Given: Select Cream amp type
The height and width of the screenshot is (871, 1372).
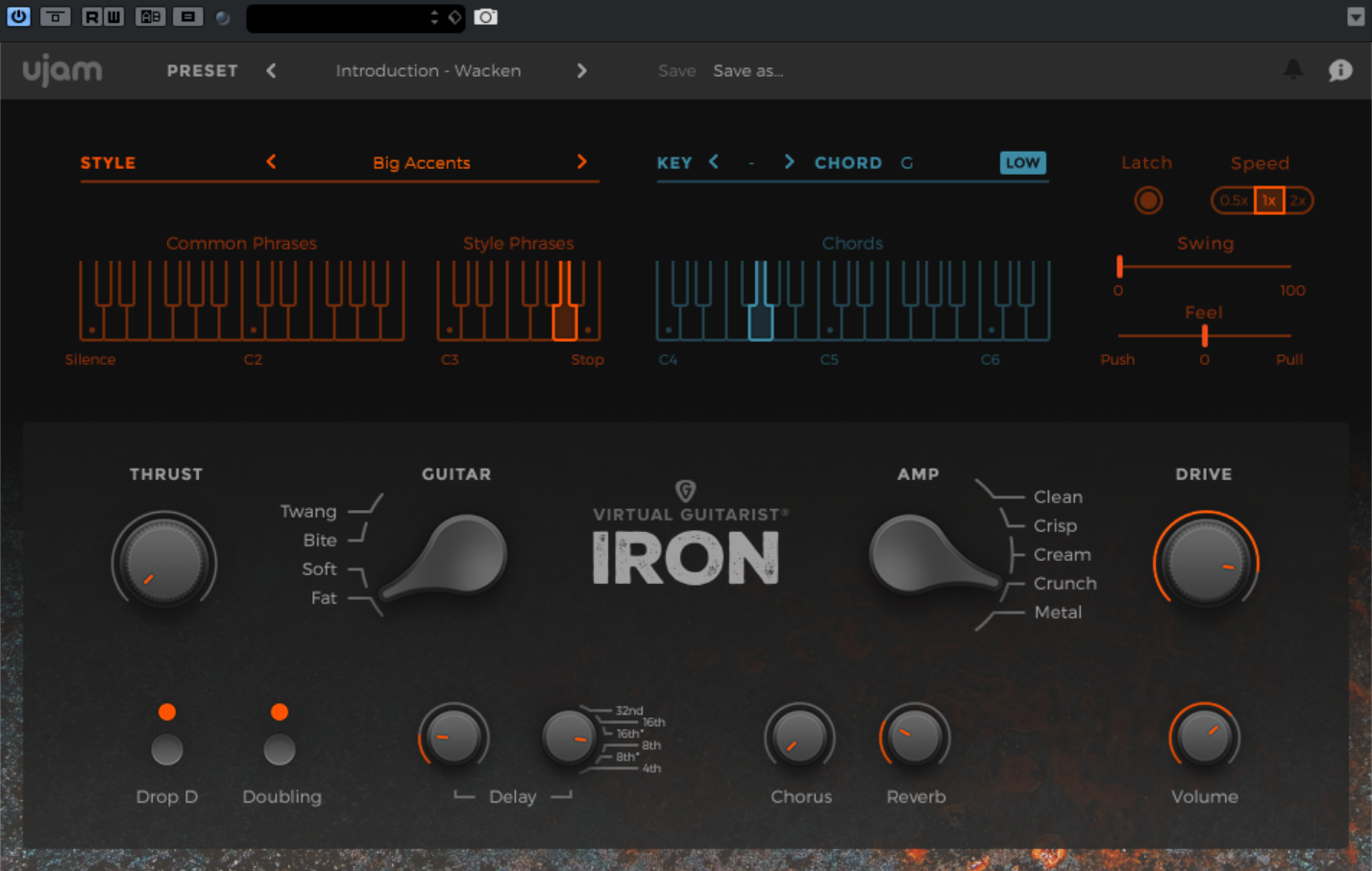Looking at the screenshot, I should coord(1062,554).
